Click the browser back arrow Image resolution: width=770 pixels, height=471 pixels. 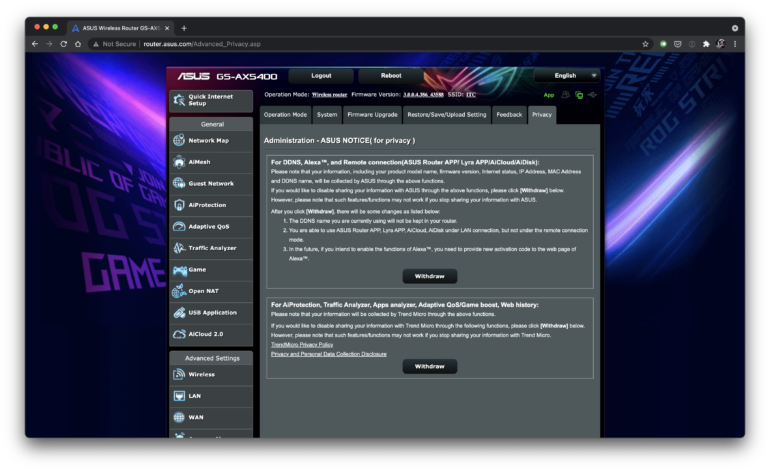(x=35, y=44)
